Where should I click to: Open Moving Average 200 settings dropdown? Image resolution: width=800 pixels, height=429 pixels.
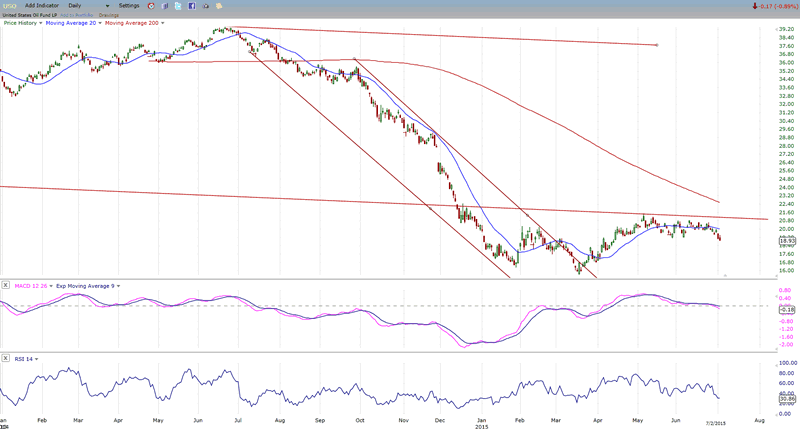pyautogui.click(x=163, y=23)
